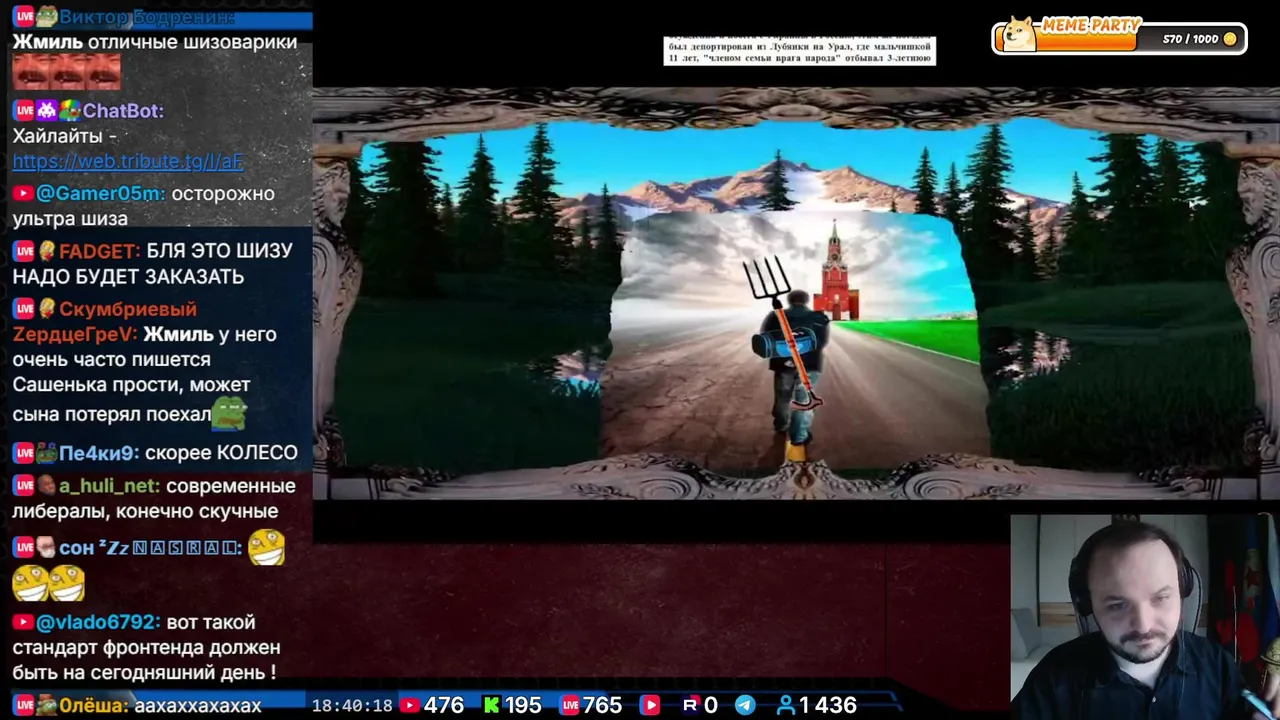The image size is (1280, 720).
Task: Click the 195 Kick viewers number
Action: tap(523, 705)
